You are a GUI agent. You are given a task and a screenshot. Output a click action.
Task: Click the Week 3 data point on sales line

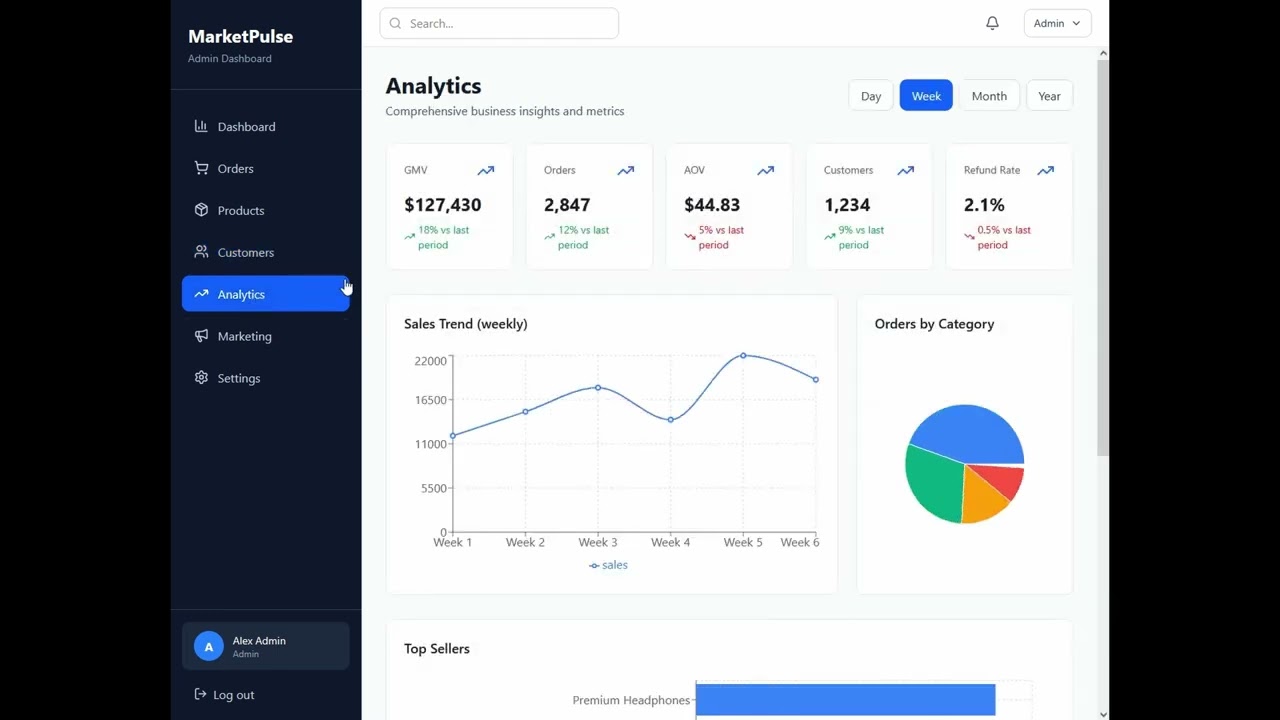pyautogui.click(x=598, y=387)
